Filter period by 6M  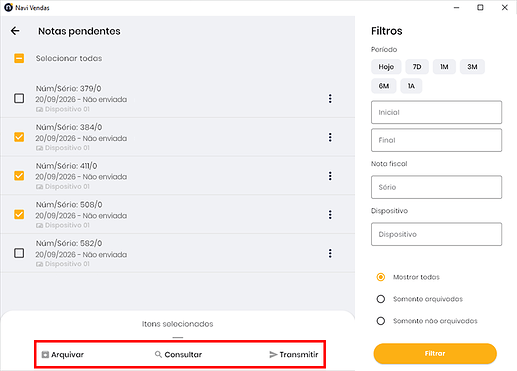pyautogui.click(x=384, y=86)
